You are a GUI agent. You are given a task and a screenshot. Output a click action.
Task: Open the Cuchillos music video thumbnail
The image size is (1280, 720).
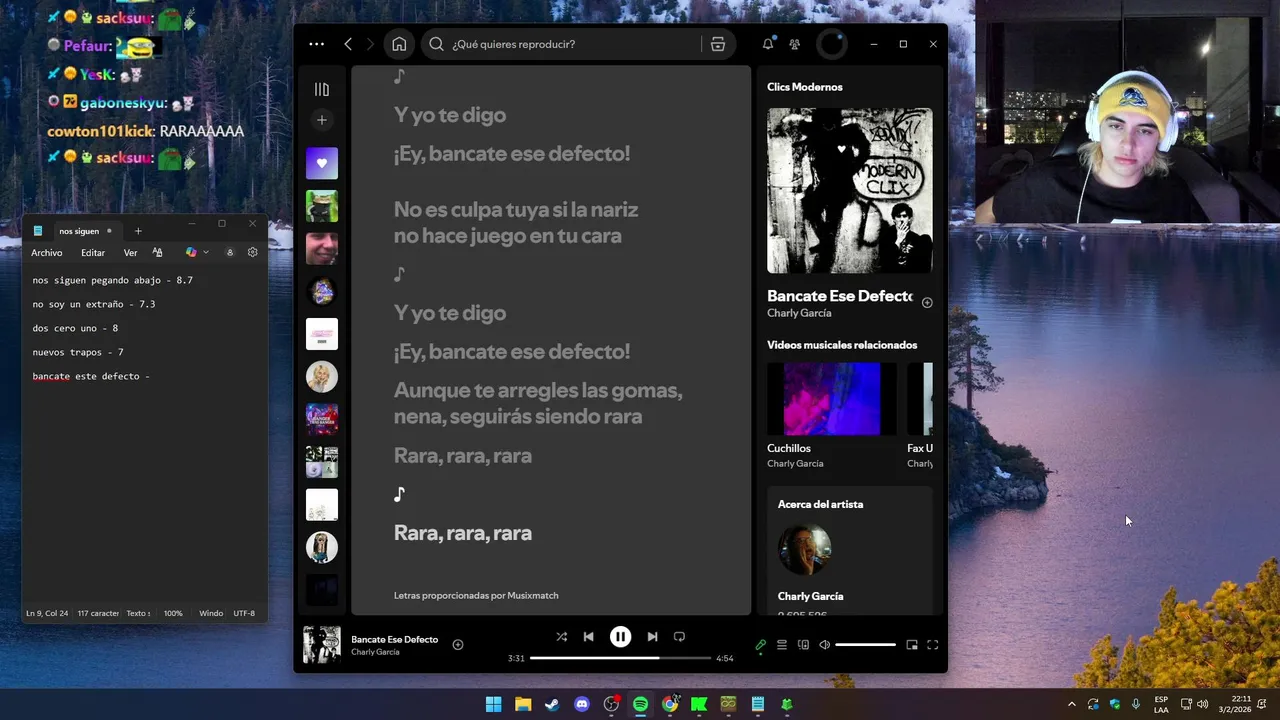point(832,399)
